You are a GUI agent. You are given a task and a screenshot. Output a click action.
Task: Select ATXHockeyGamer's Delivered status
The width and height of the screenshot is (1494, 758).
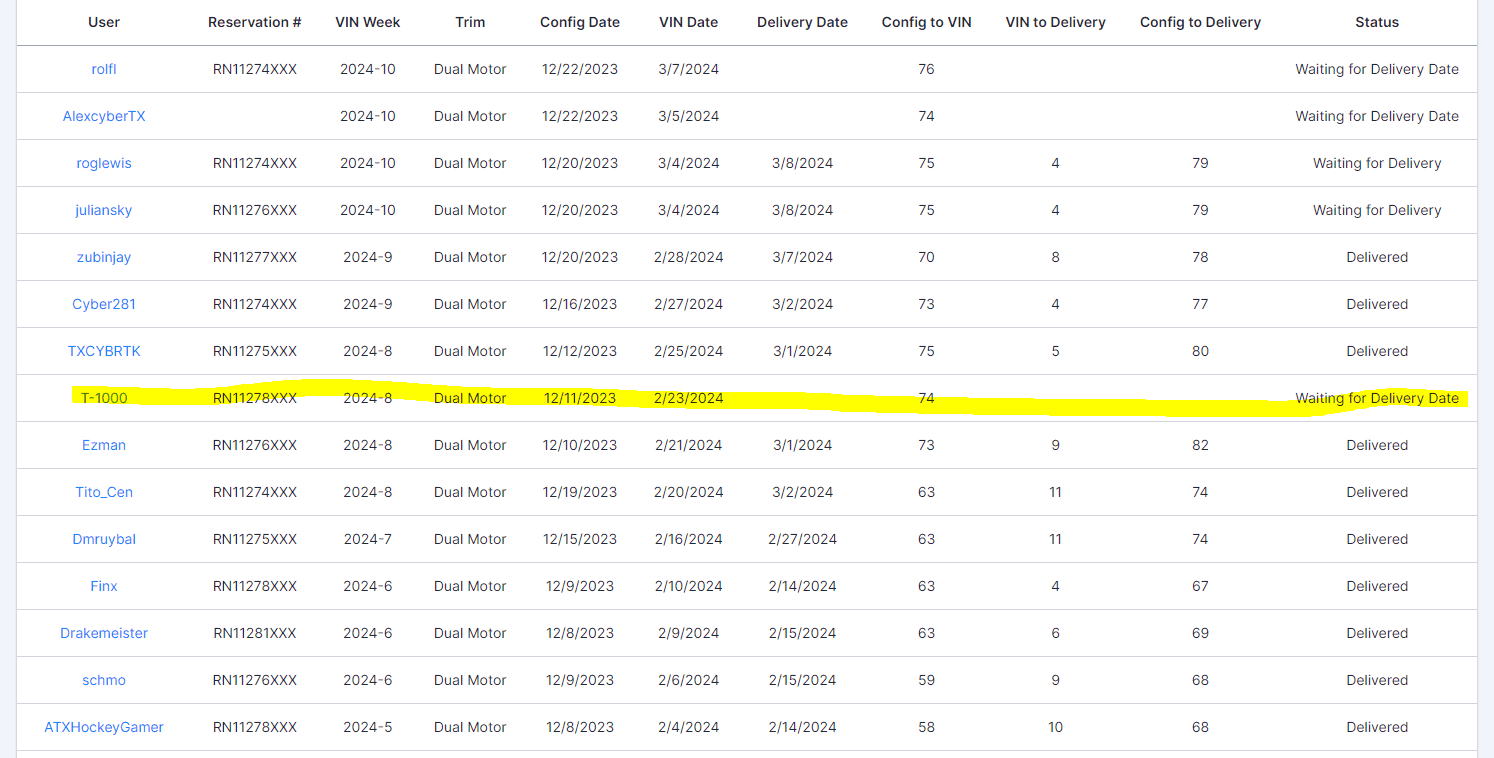click(1377, 727)
